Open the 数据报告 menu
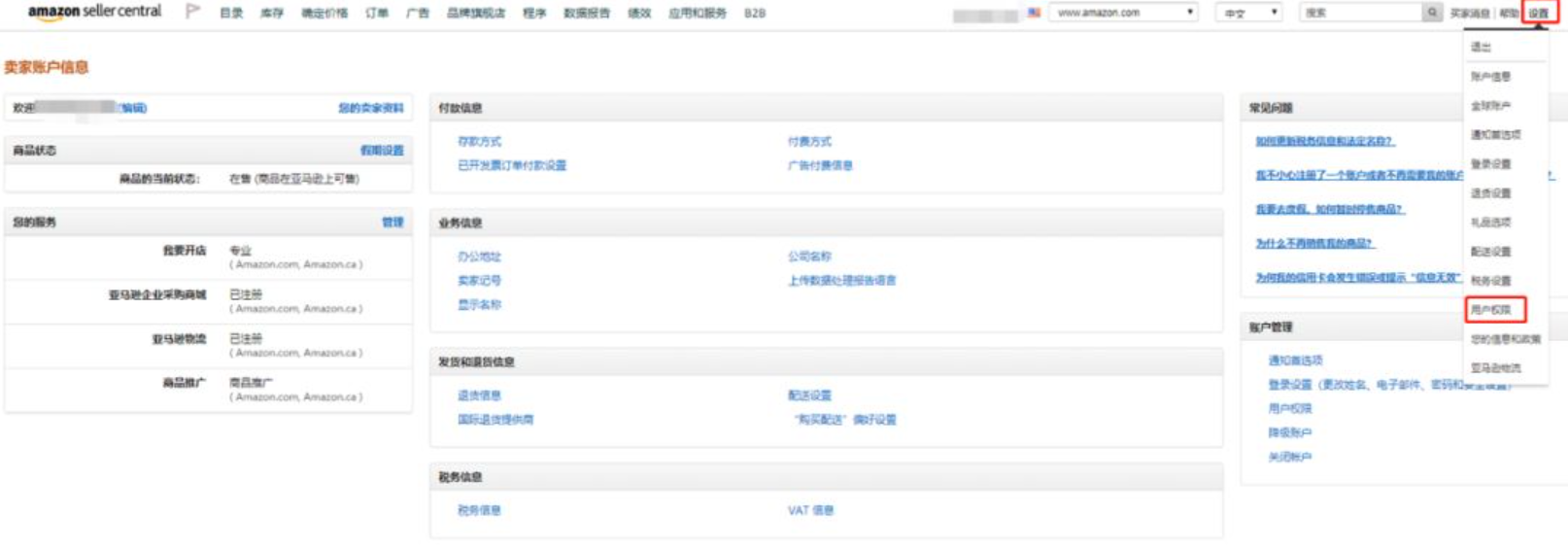The image size is (1568, 550). coord(587,14)
